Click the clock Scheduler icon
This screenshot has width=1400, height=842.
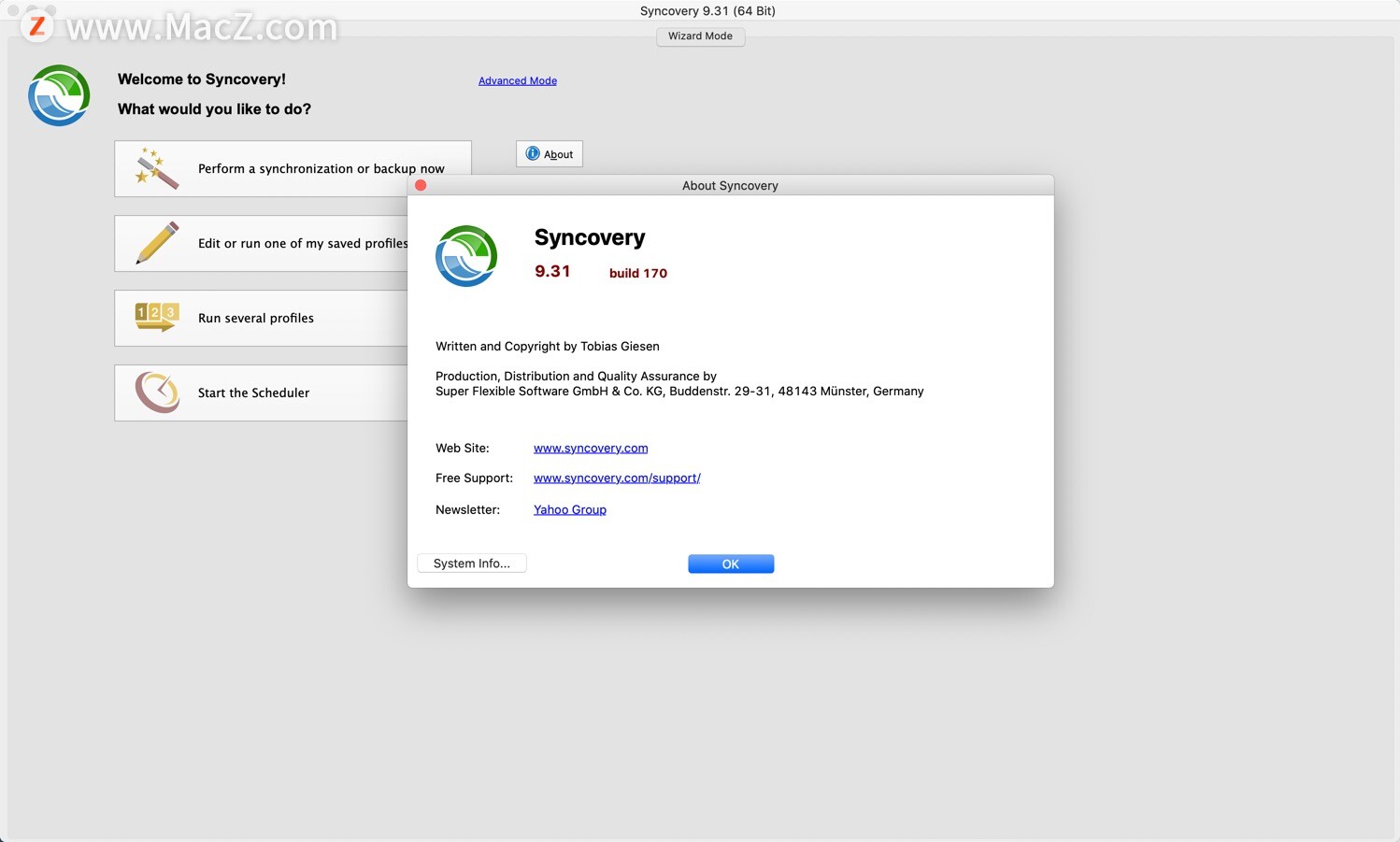(x=157, y=392)
